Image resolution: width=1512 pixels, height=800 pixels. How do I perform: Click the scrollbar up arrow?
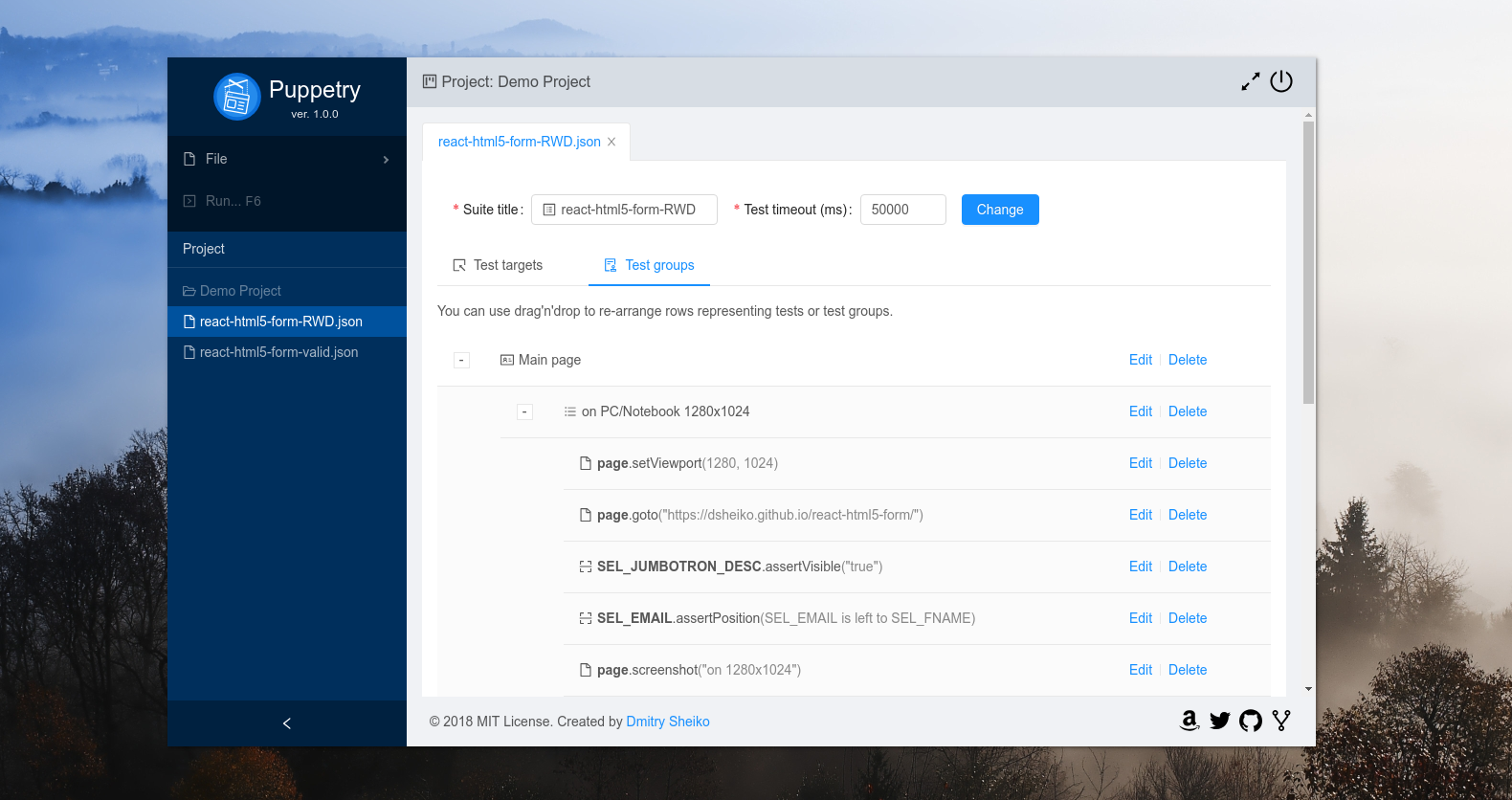pos(1308,115)
